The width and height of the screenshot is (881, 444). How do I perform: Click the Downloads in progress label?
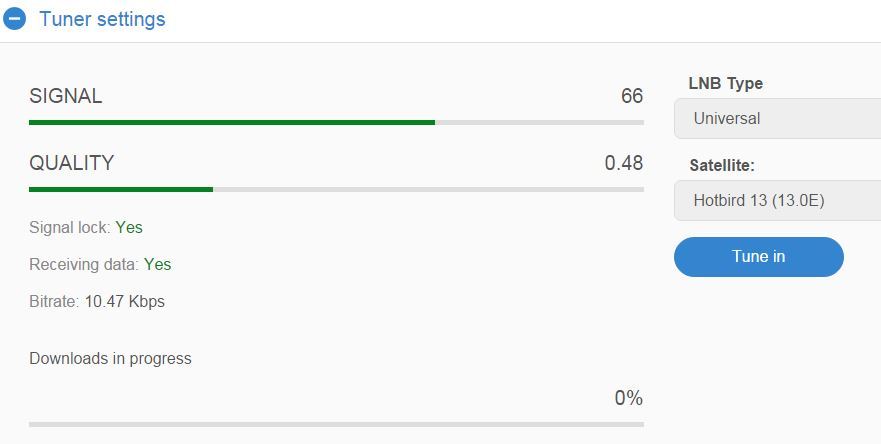coord(110,359)
